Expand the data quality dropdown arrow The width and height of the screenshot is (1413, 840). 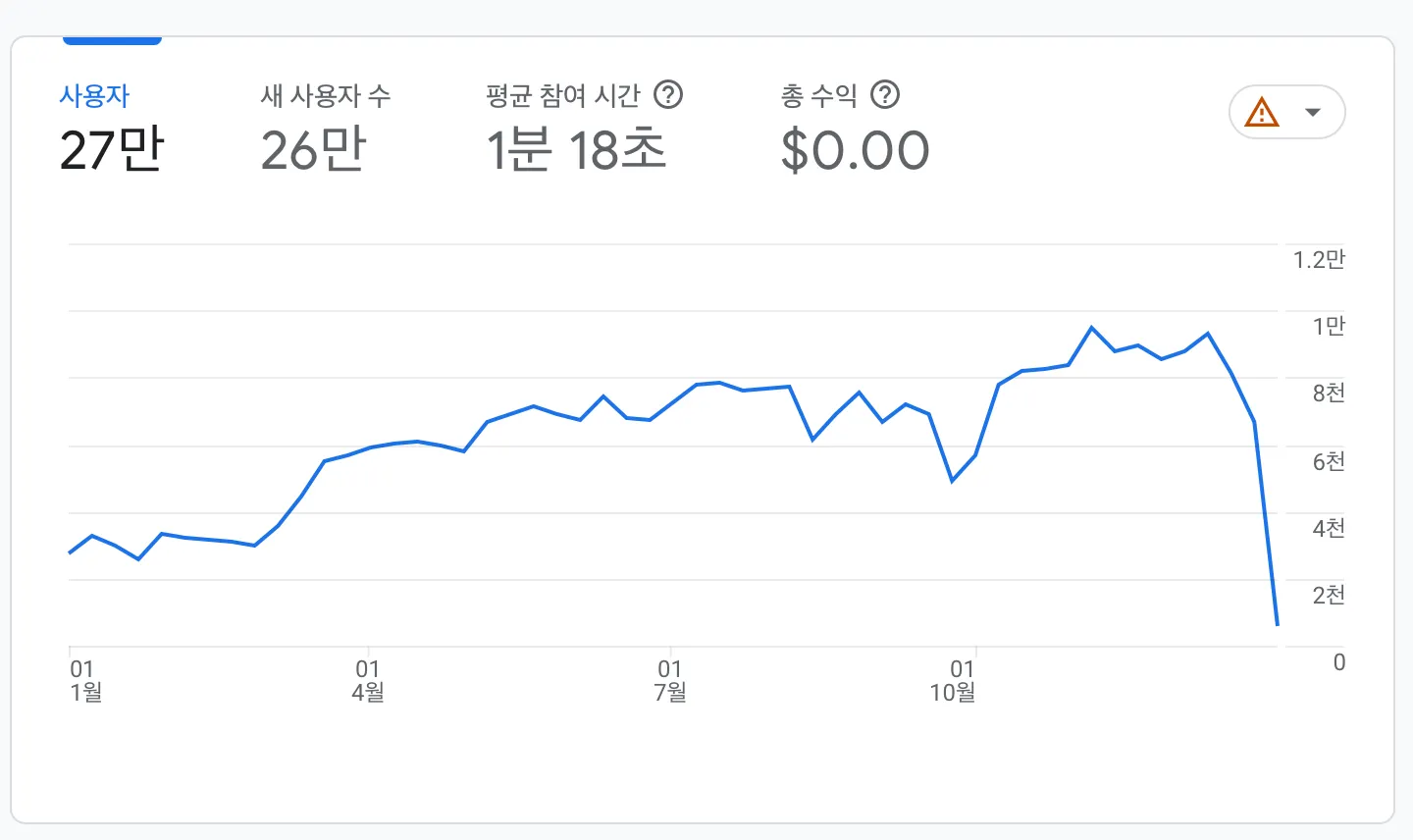pos(1313,113)
